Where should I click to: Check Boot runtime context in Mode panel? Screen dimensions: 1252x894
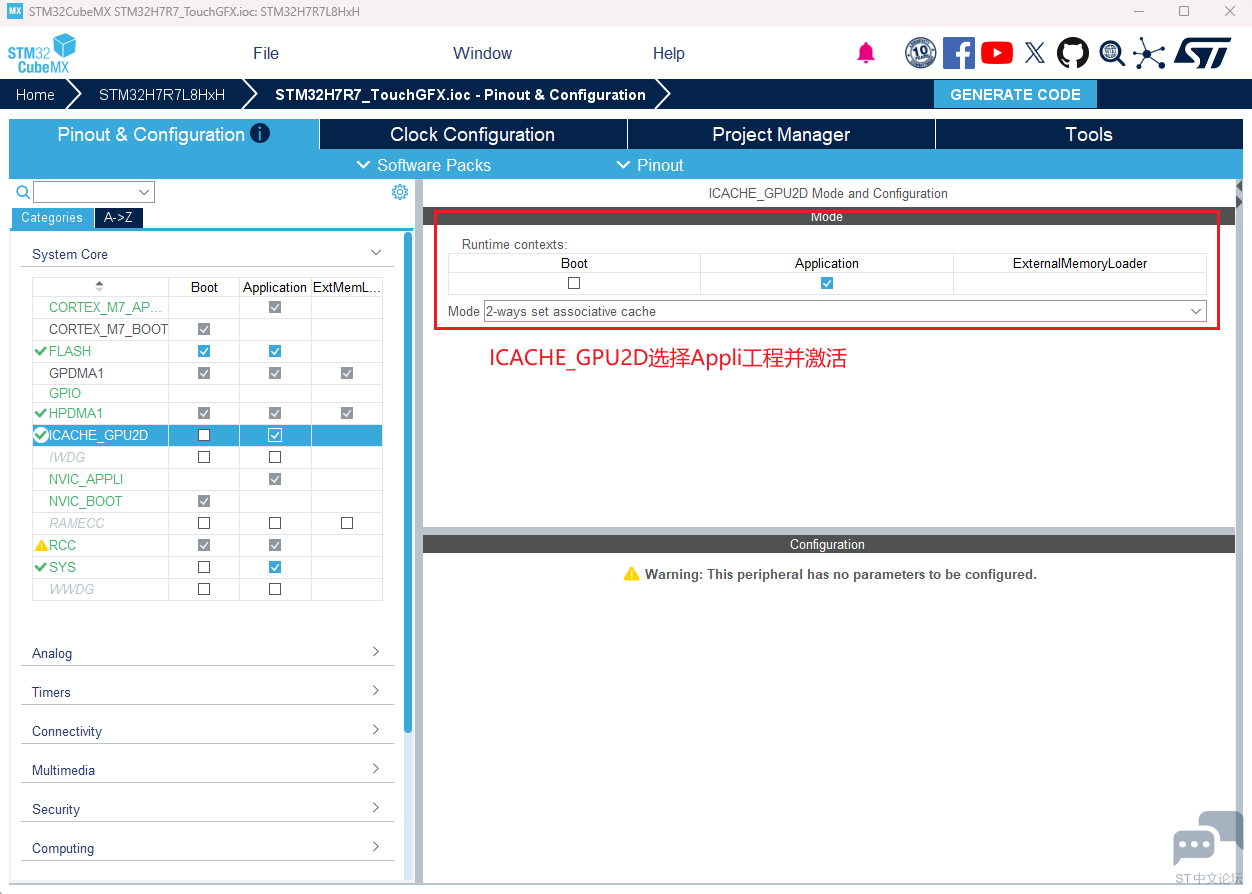574,283
